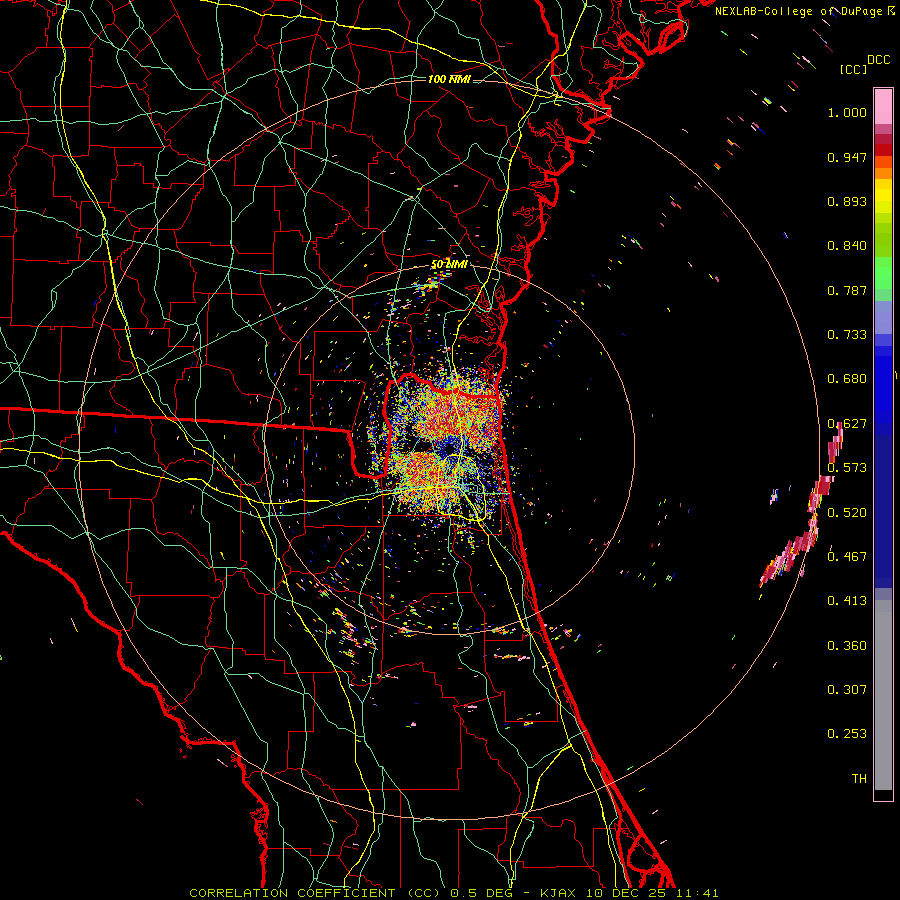This screenshot has height=900, width=900.
Task: Click the 0.360 scale value
Action: click(847, 646)
